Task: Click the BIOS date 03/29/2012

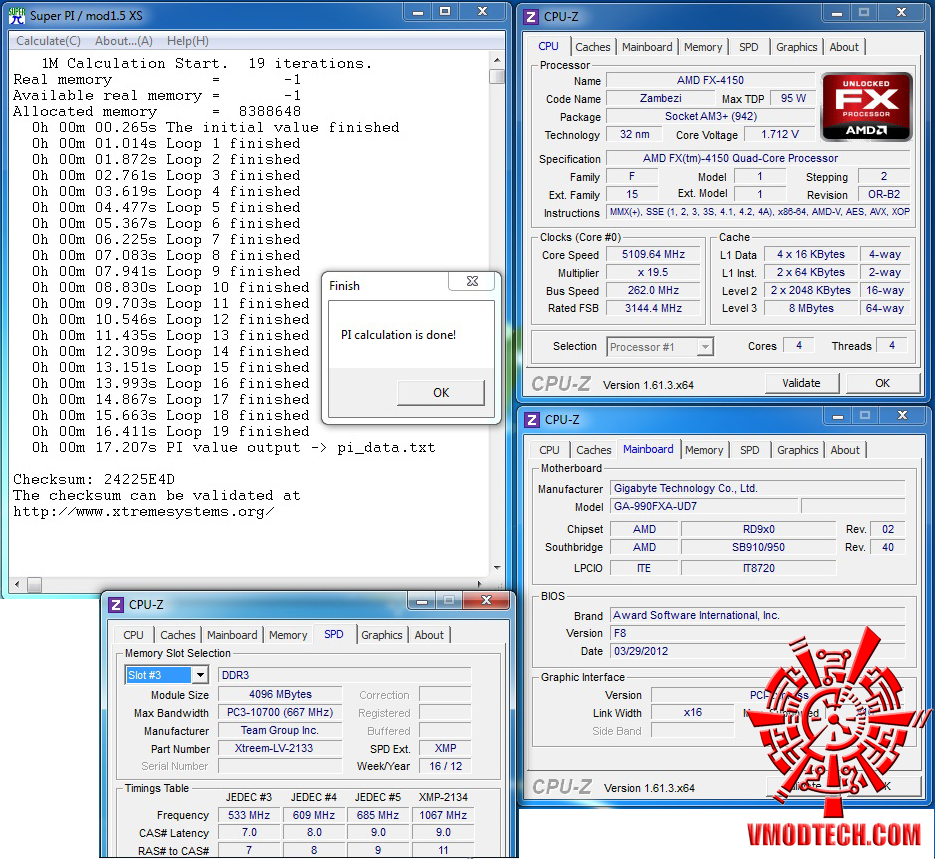Action: (x=758, y=652)
